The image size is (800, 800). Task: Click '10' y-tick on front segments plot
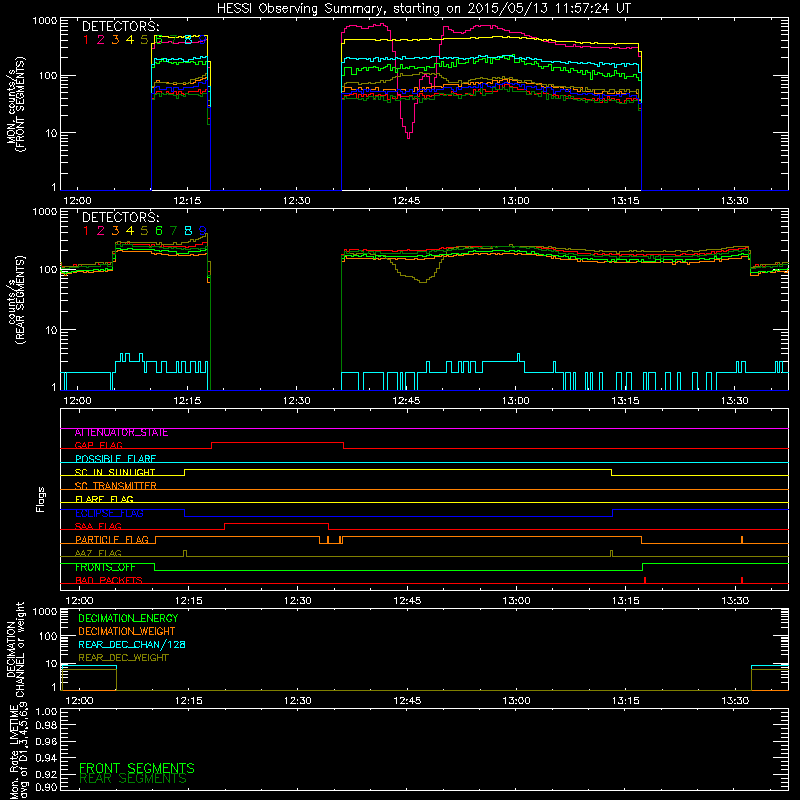51,134
